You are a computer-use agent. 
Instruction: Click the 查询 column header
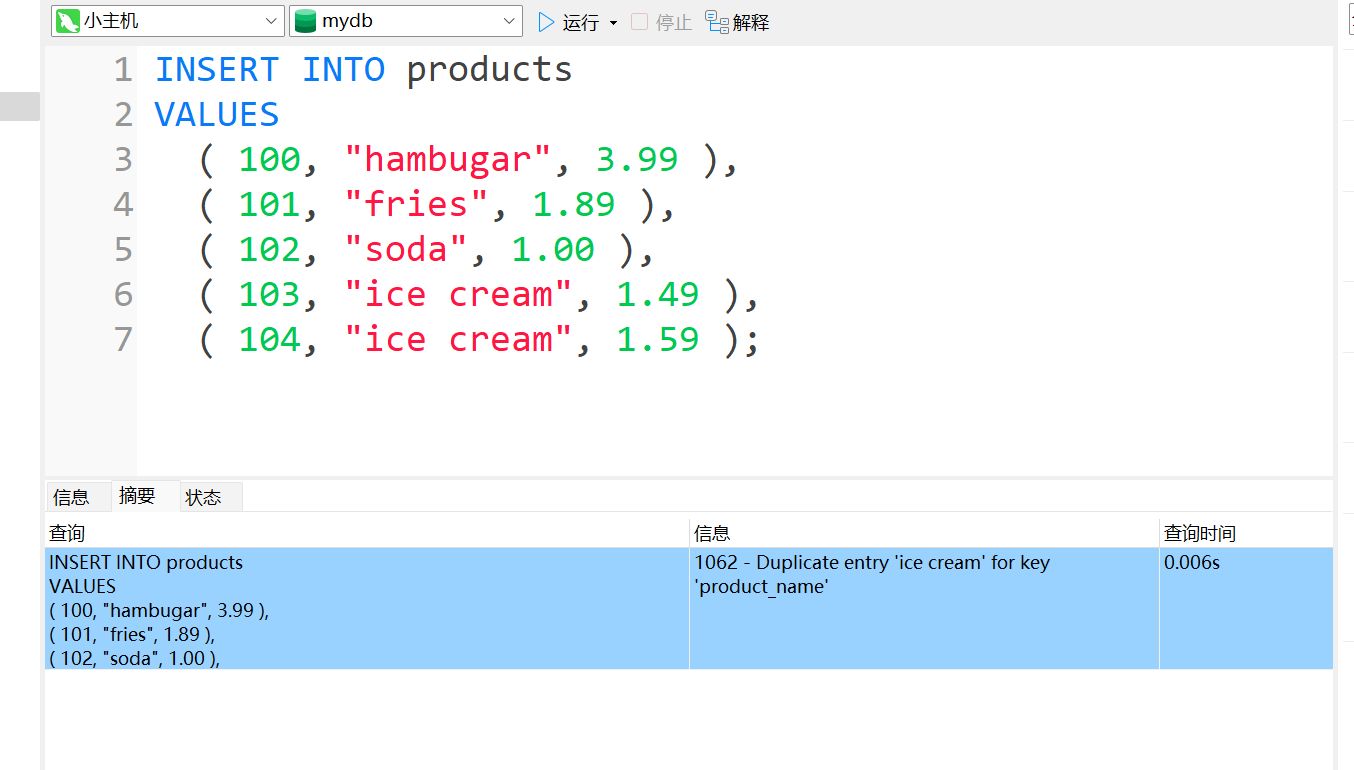point(67,533)
